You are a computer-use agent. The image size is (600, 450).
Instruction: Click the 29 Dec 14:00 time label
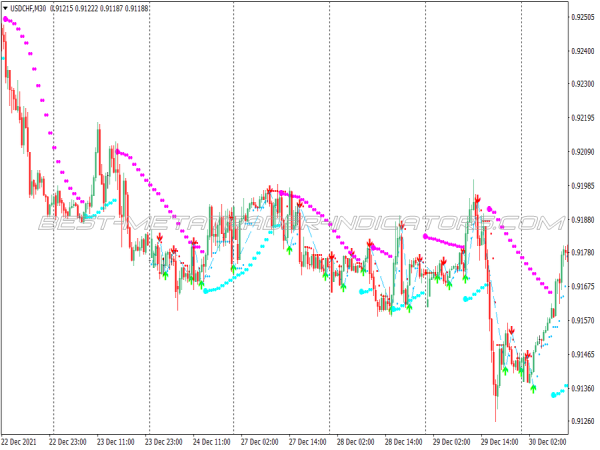coord(499,442)
